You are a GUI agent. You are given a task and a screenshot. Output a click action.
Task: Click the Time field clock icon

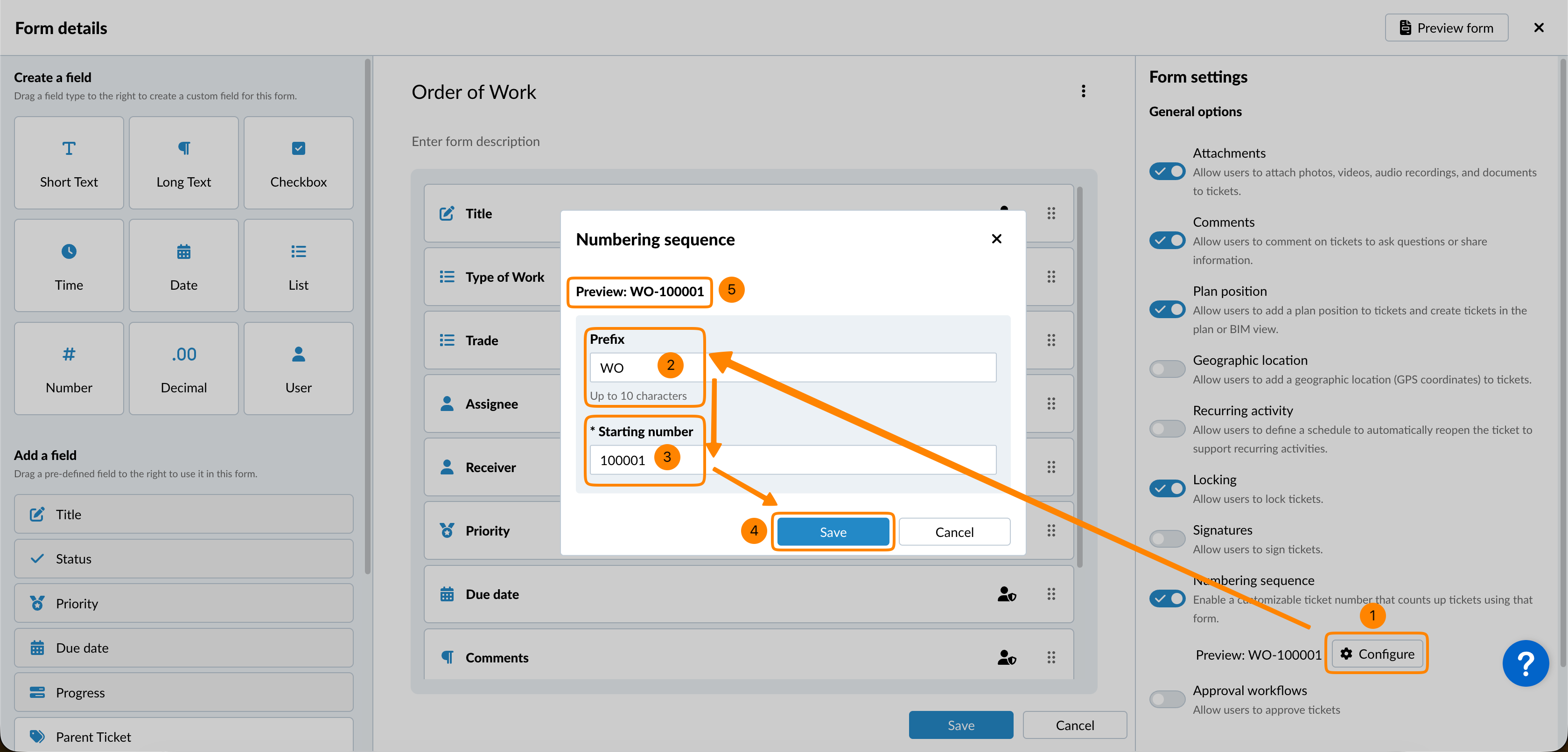(x=69, y=251)
